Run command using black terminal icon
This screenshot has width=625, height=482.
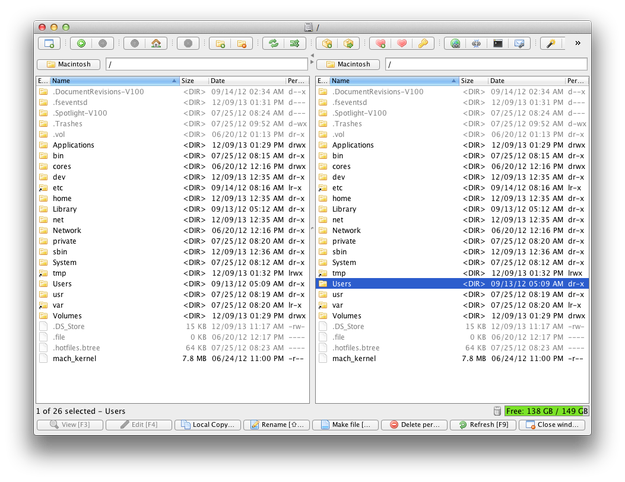498,43
